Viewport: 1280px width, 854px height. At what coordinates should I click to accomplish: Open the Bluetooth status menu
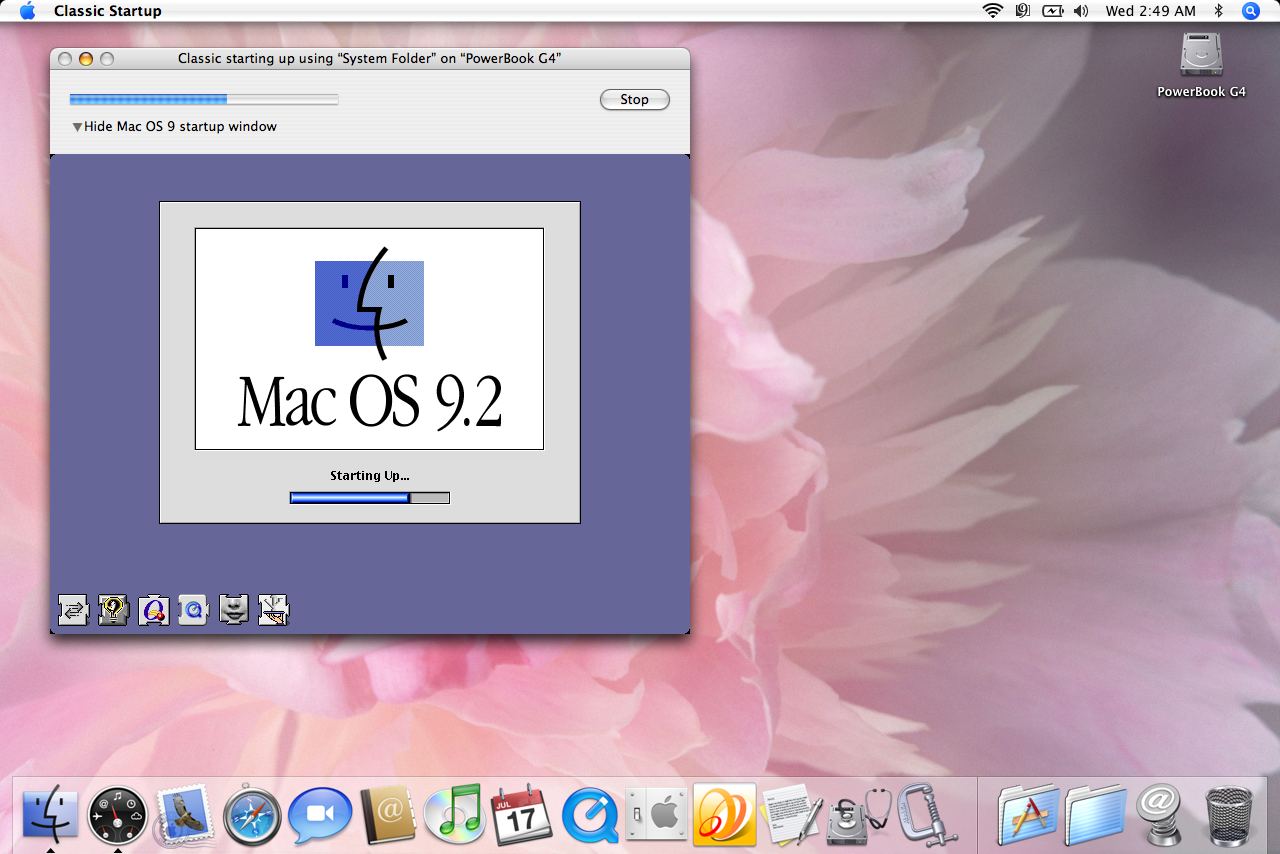pos(1218,11)
